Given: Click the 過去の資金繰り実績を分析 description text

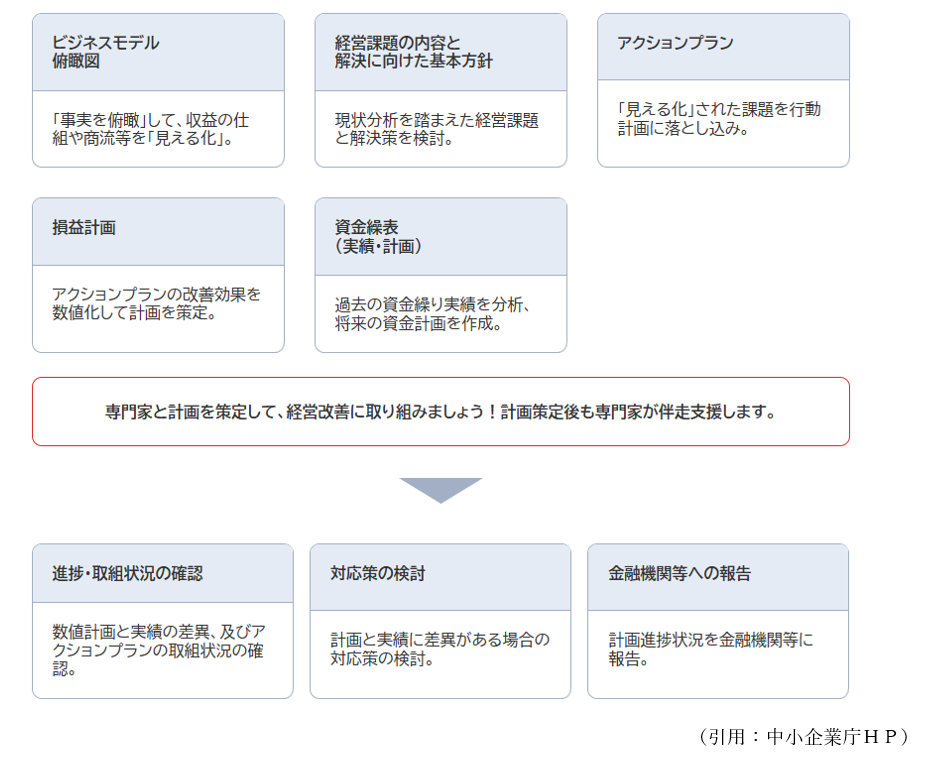Looking at the screenshot, I should point(438,314).
